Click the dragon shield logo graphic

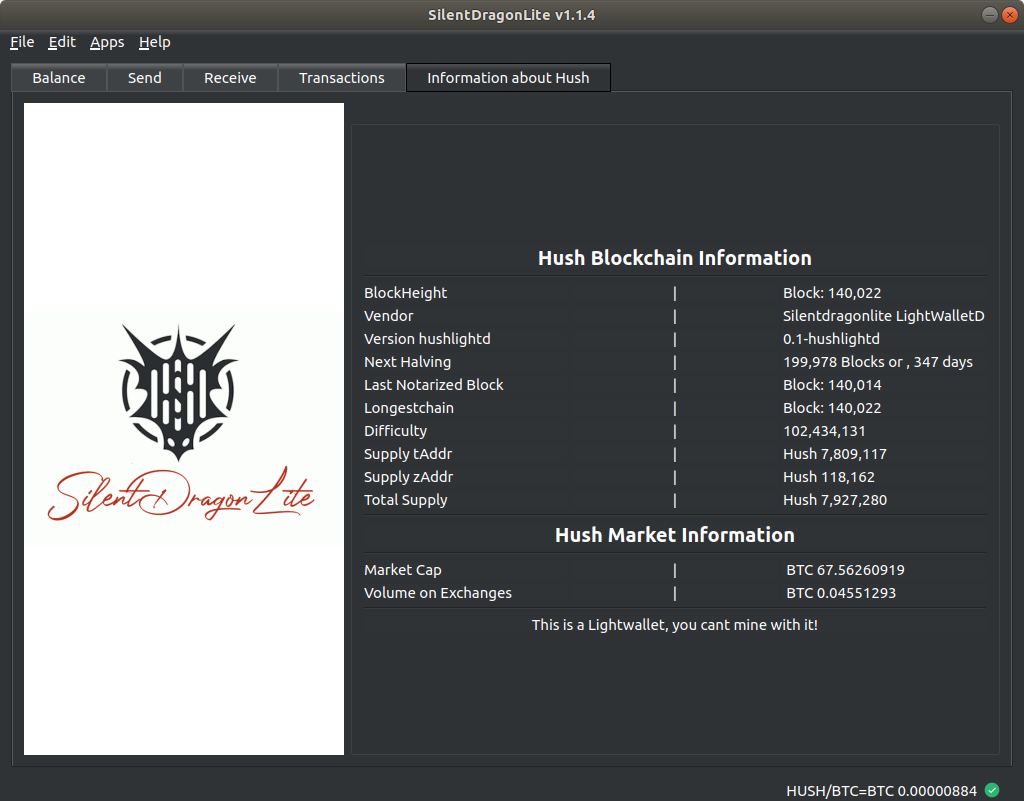pyautogui.click(x=178, y=391)
